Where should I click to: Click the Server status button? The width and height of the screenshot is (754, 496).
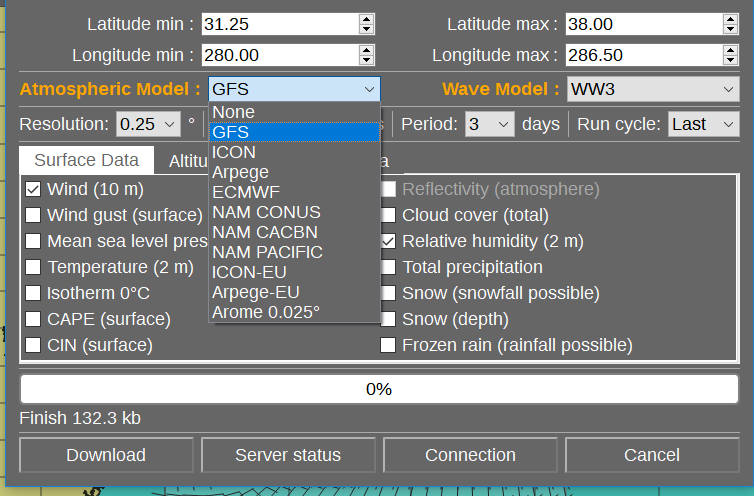click(288, 455)
